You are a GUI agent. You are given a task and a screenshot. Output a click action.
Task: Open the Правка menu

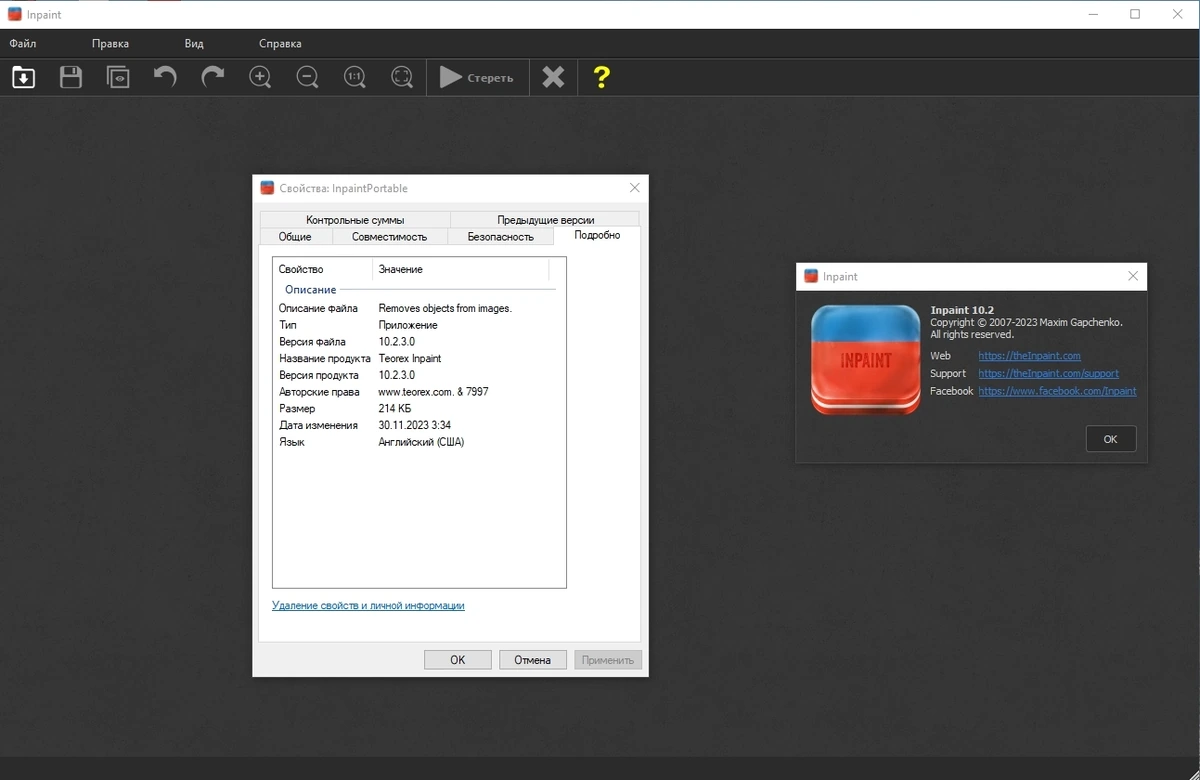[110, 44]
